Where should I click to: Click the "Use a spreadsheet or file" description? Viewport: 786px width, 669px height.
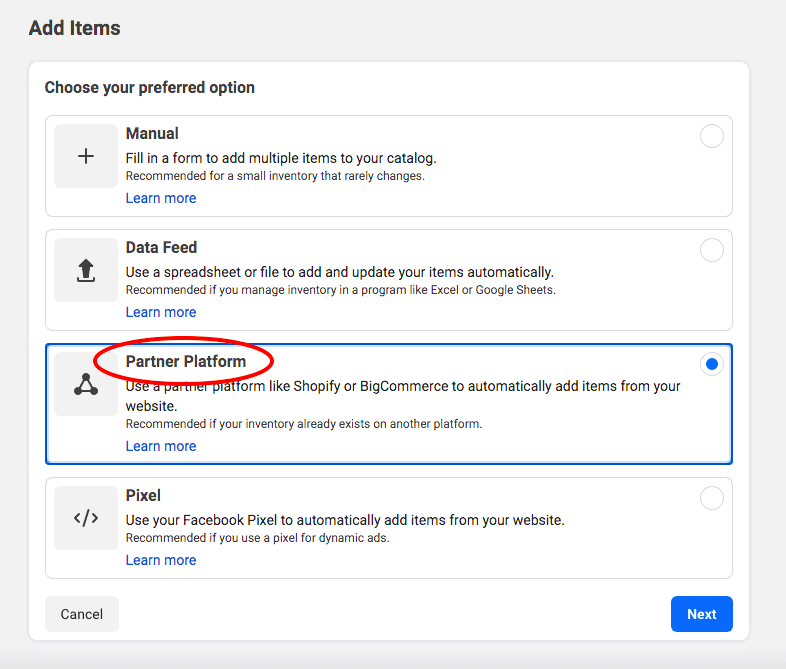point(339,272)
